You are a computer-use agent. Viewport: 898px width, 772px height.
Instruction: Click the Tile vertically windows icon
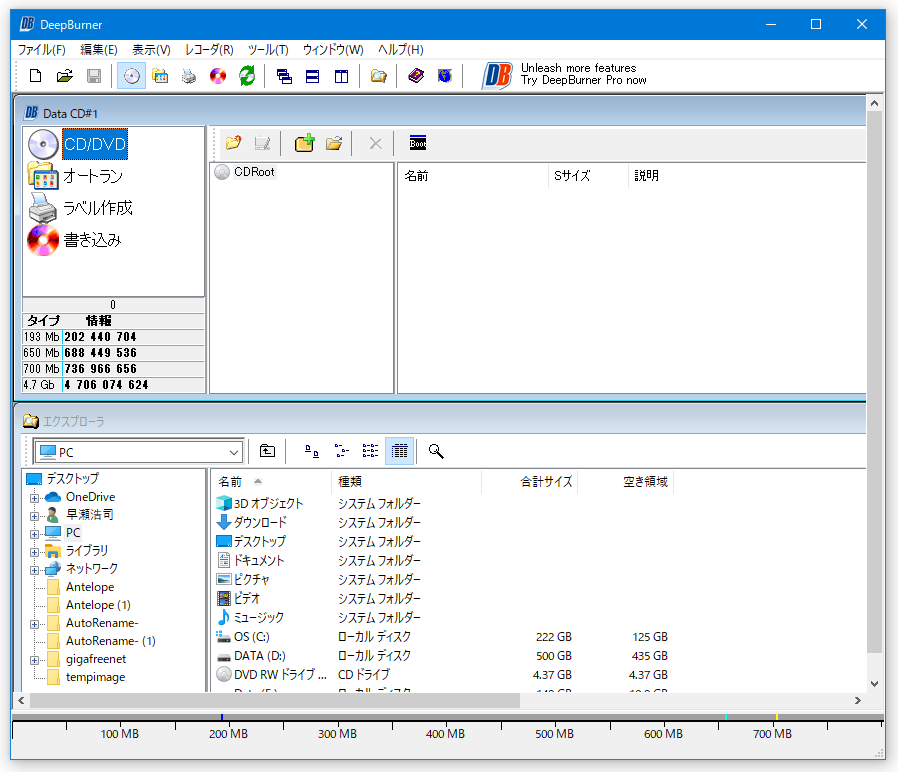coord(341,76)
